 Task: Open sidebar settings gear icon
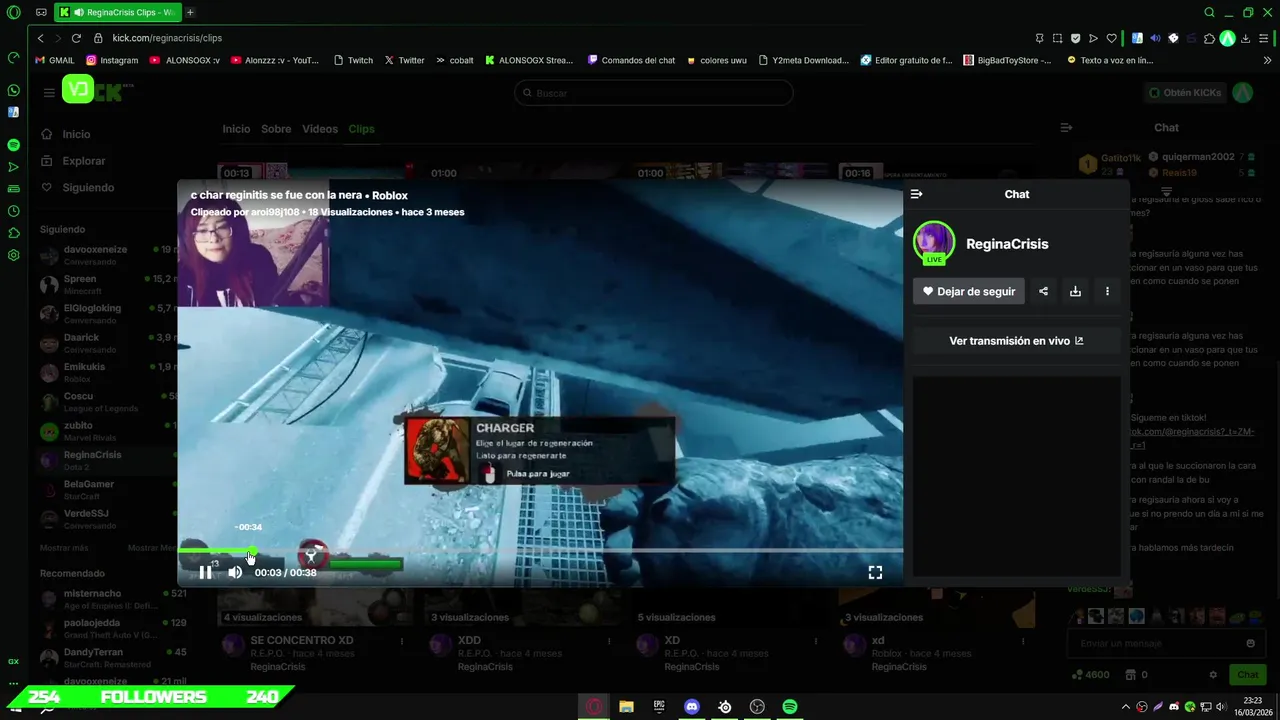13,255
